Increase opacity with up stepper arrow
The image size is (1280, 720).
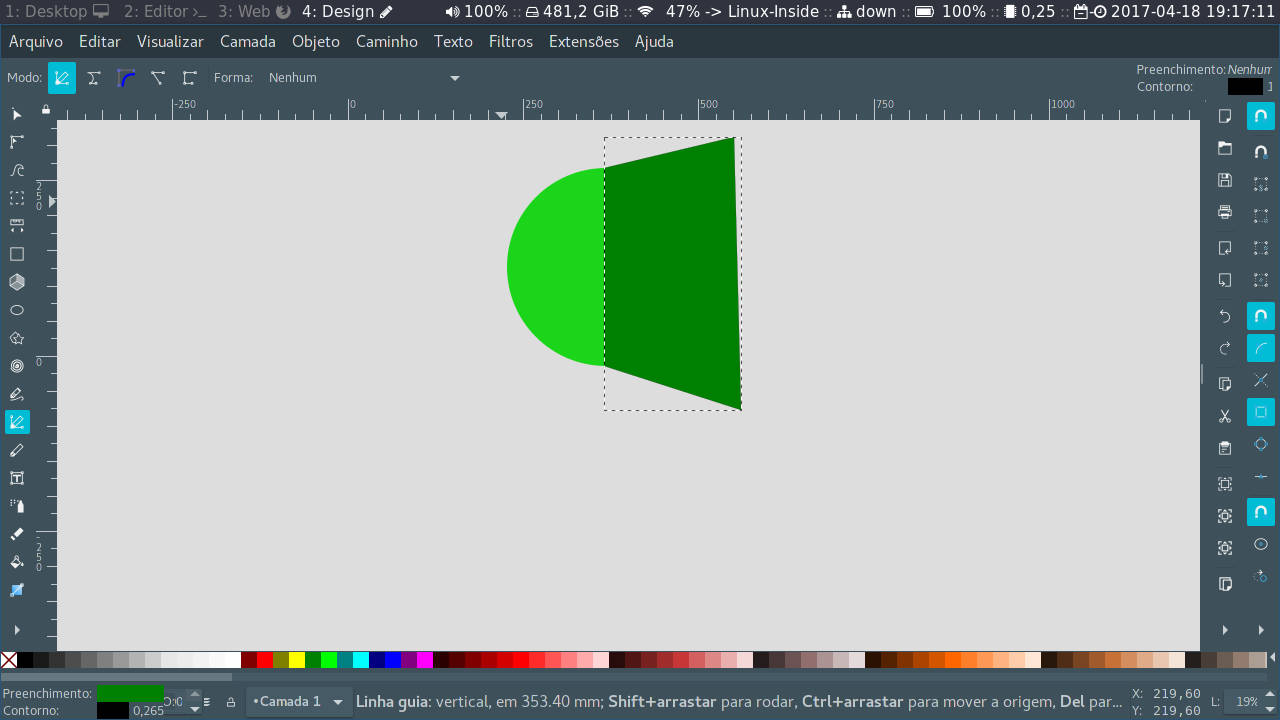195,696
